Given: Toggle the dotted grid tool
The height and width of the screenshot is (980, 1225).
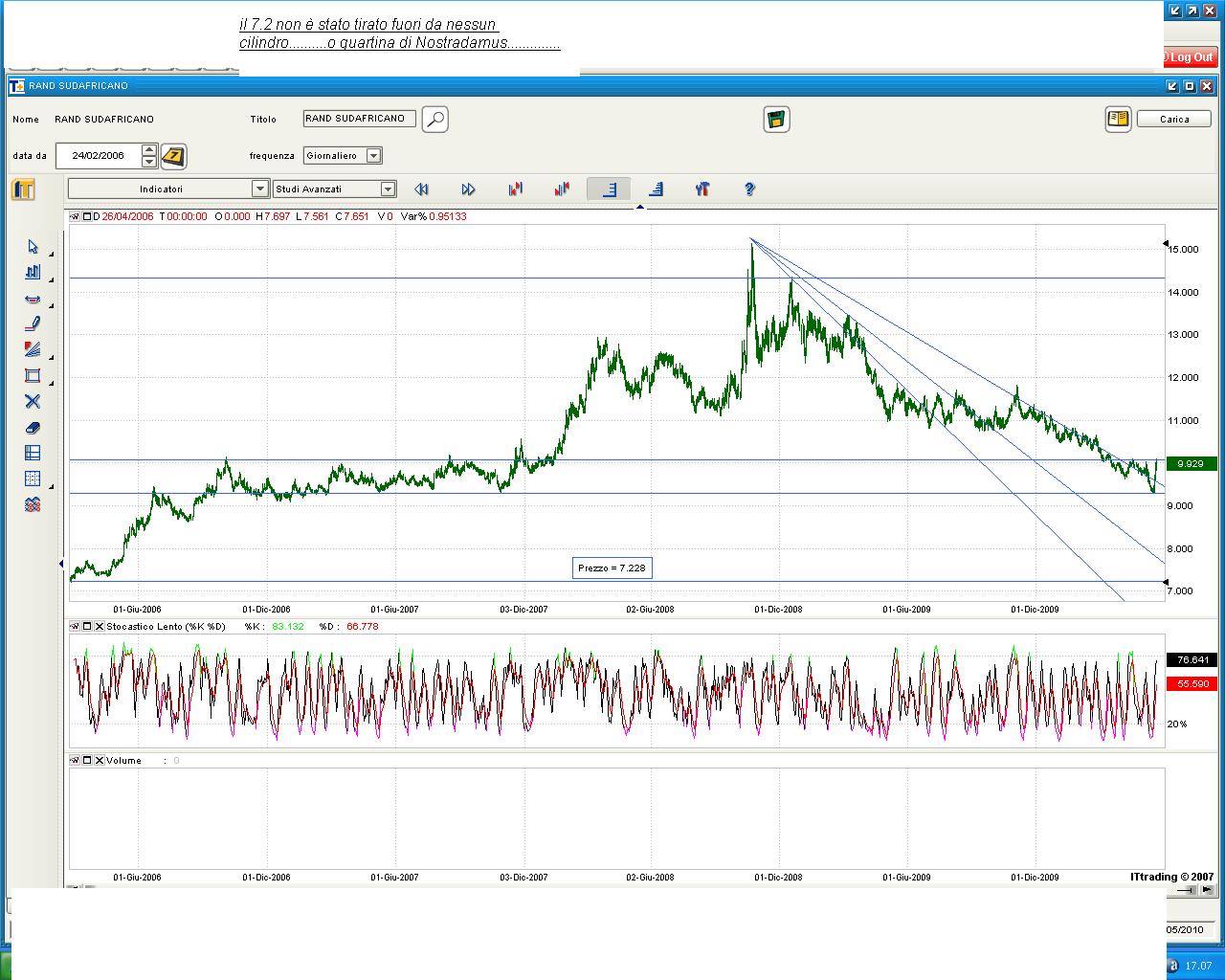Looking at the screenshot, I should pyautogui.click(x=33, y=479).
